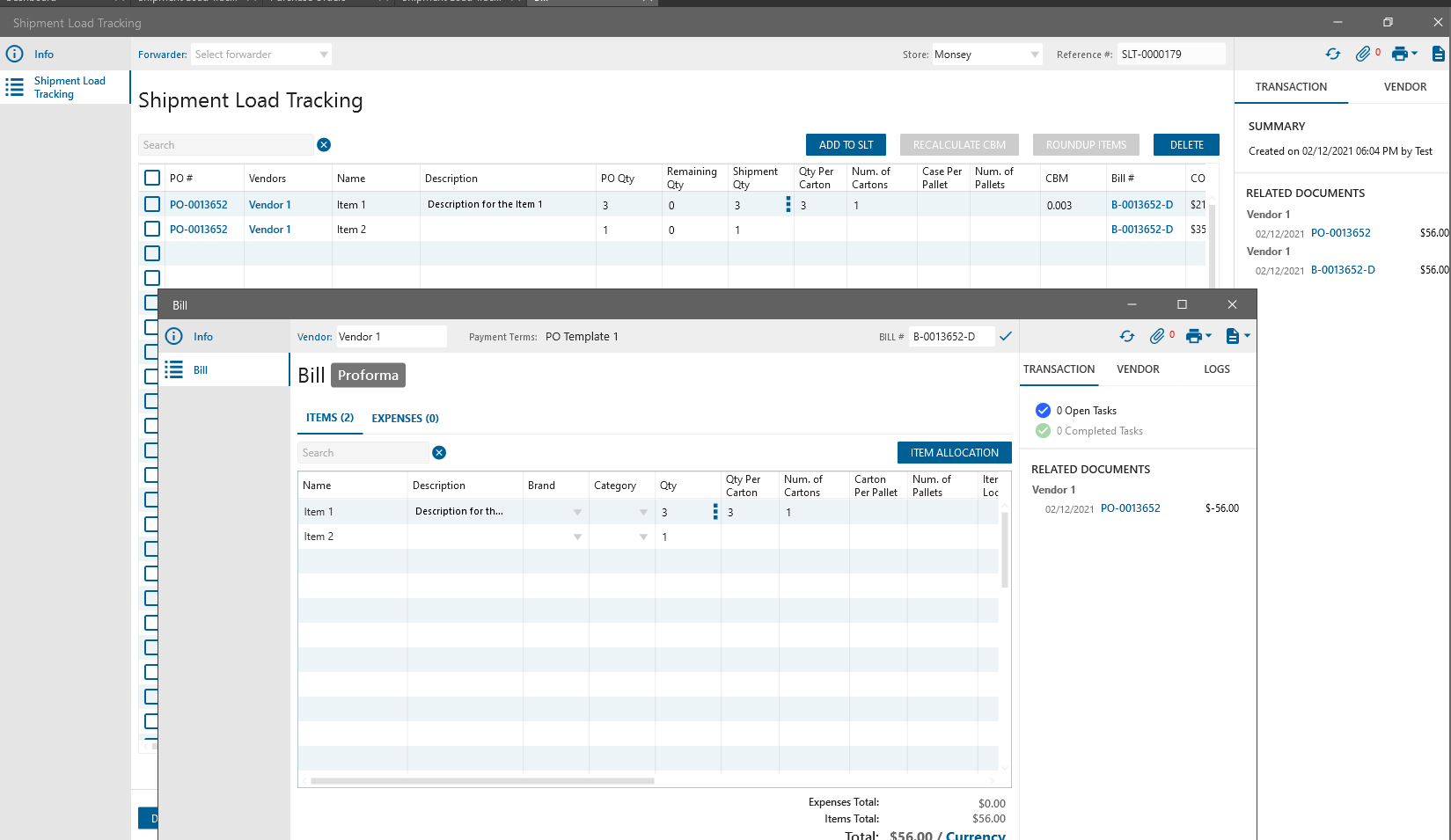1451x840 pixels.
Task: Open Info section in Bill sidebar
Action: (203, 337)
